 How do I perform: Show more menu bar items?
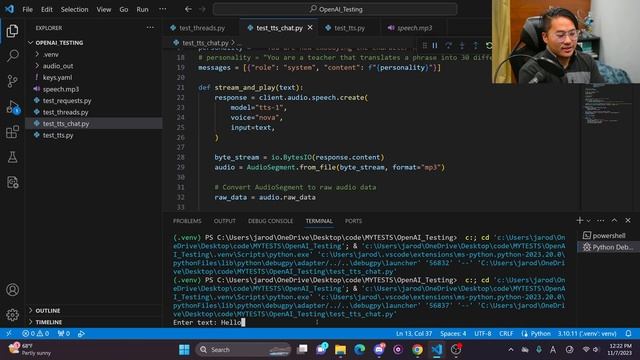[x=162, y=9]
